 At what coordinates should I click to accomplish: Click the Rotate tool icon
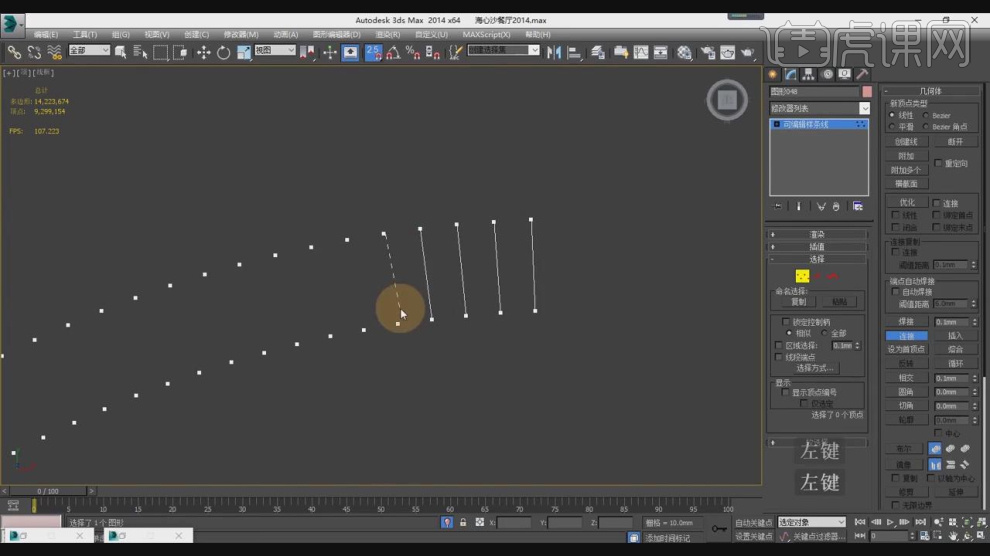point(223,52)
